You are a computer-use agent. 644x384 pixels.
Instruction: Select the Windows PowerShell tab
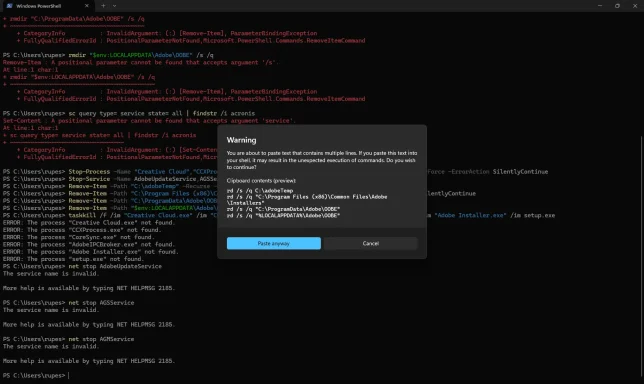47,6
